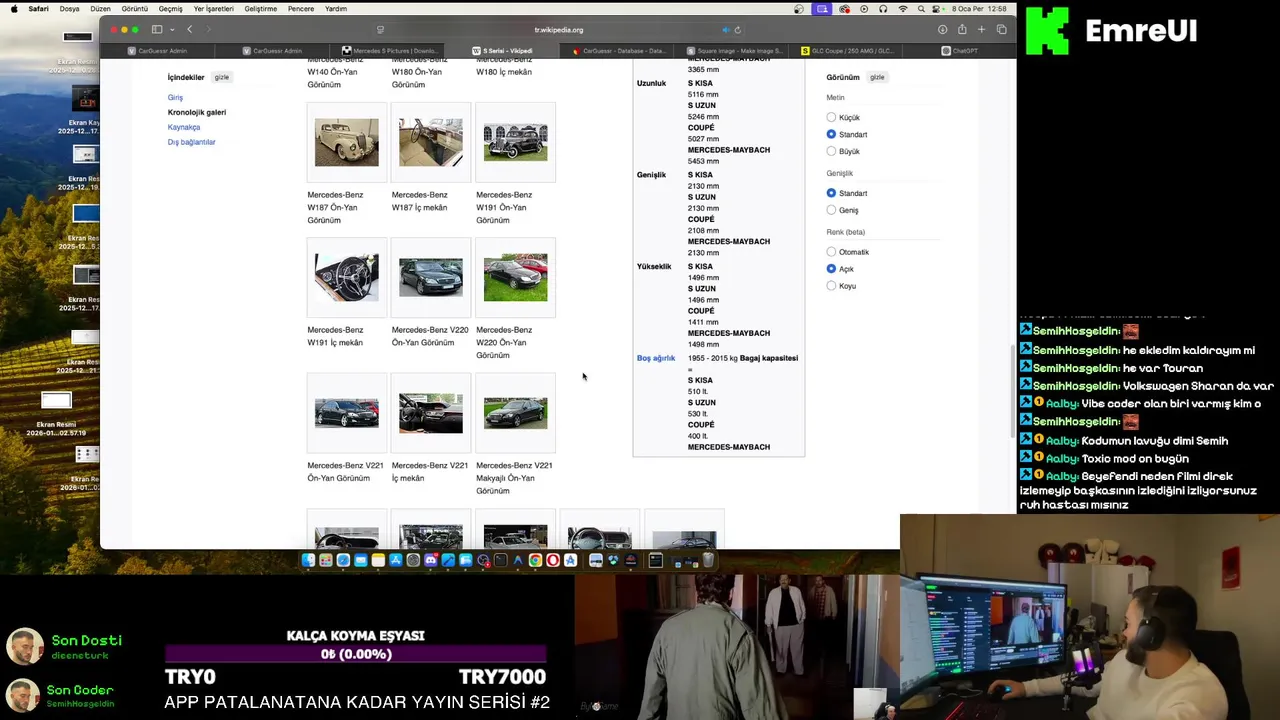Jump to Kaynakça section
The width and height of the screenshot is (1280, 720).
[184, 127]
